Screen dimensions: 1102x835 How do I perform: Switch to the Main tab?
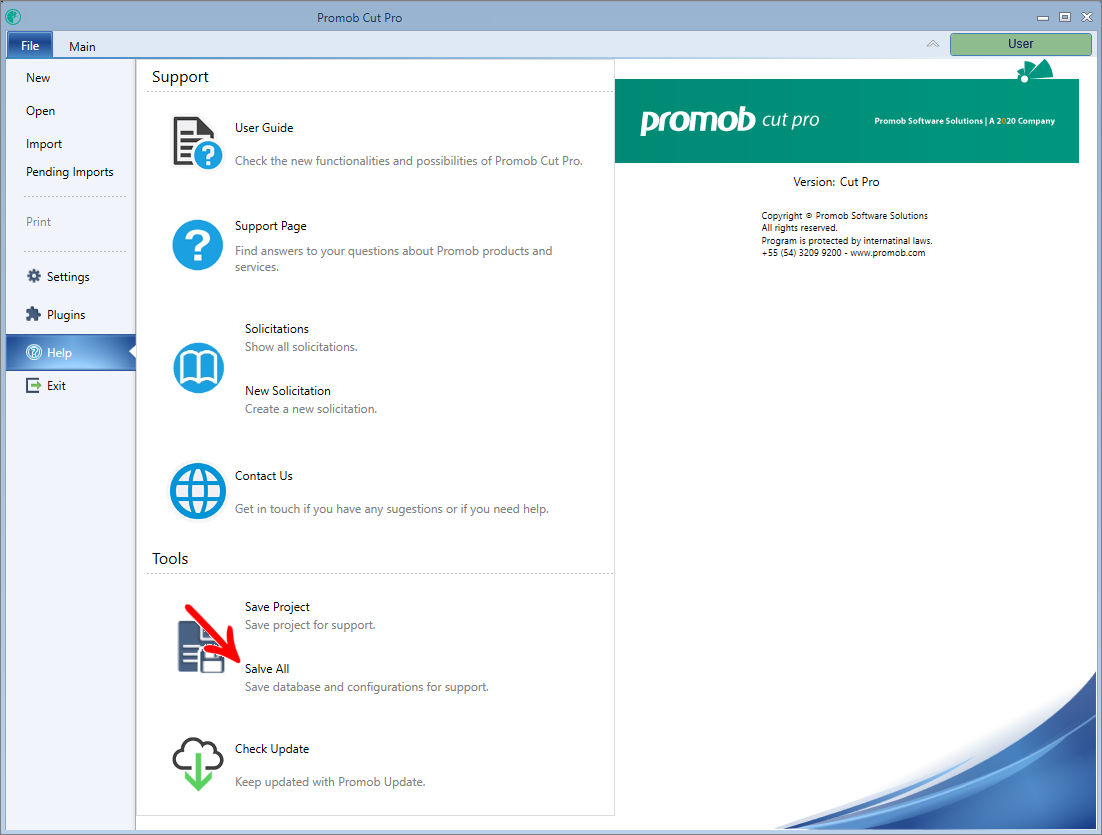click(82, 46)
